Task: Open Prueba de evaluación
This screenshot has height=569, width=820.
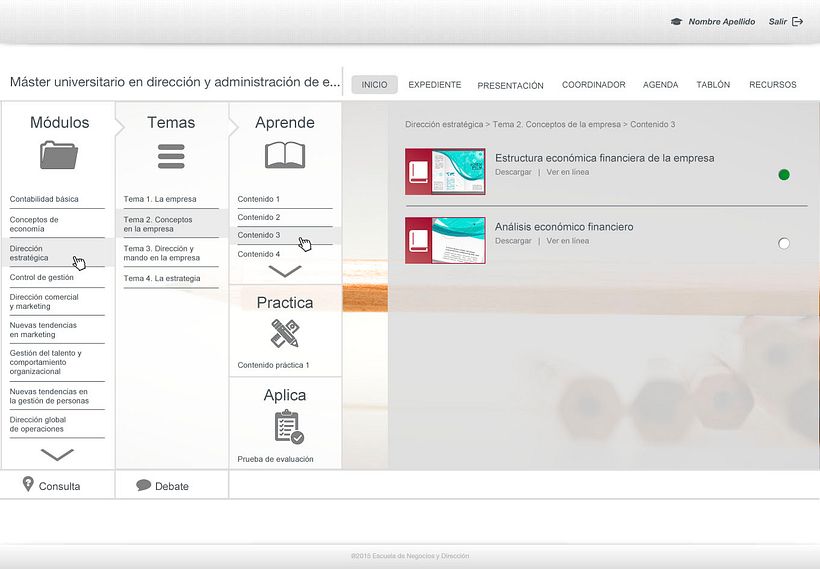Action: pos(275,459)
